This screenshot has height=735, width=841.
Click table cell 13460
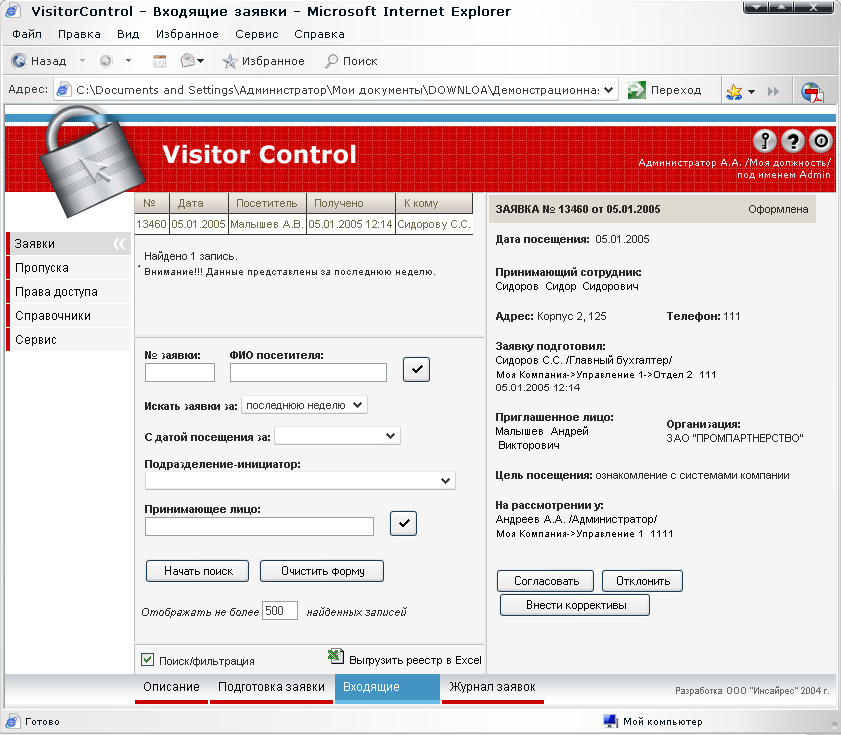151,224
